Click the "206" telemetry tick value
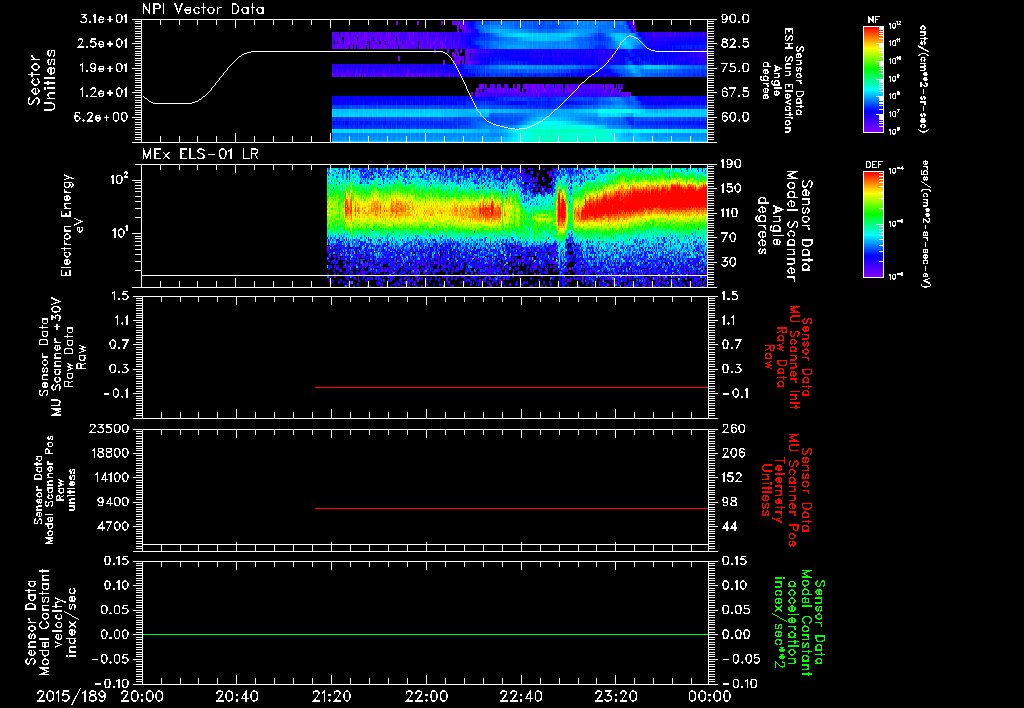The height and width of the screenshot is (708, 1024). (x=733, y=453)
